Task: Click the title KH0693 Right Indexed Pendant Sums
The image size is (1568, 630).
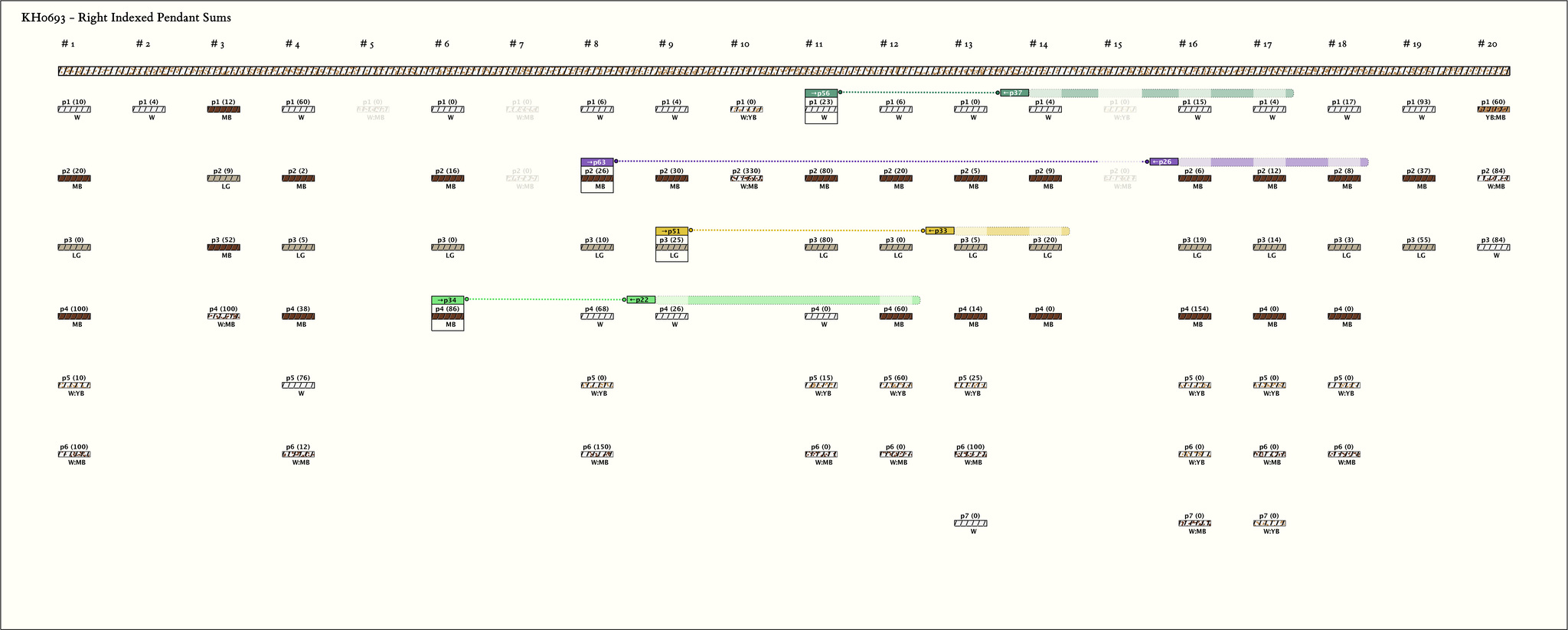Action: [x=126, y=18]
